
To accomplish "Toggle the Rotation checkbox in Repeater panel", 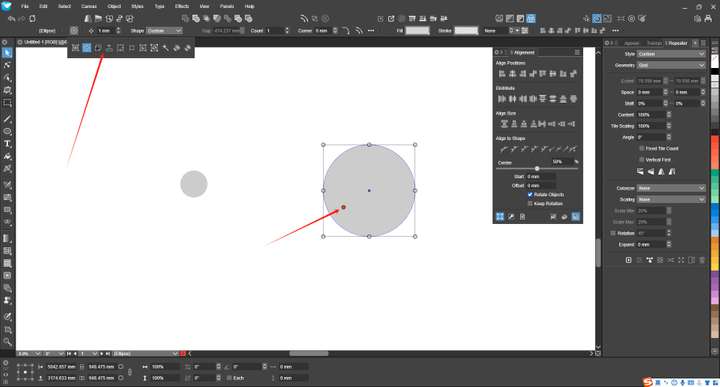I will (x=613, y=233).
